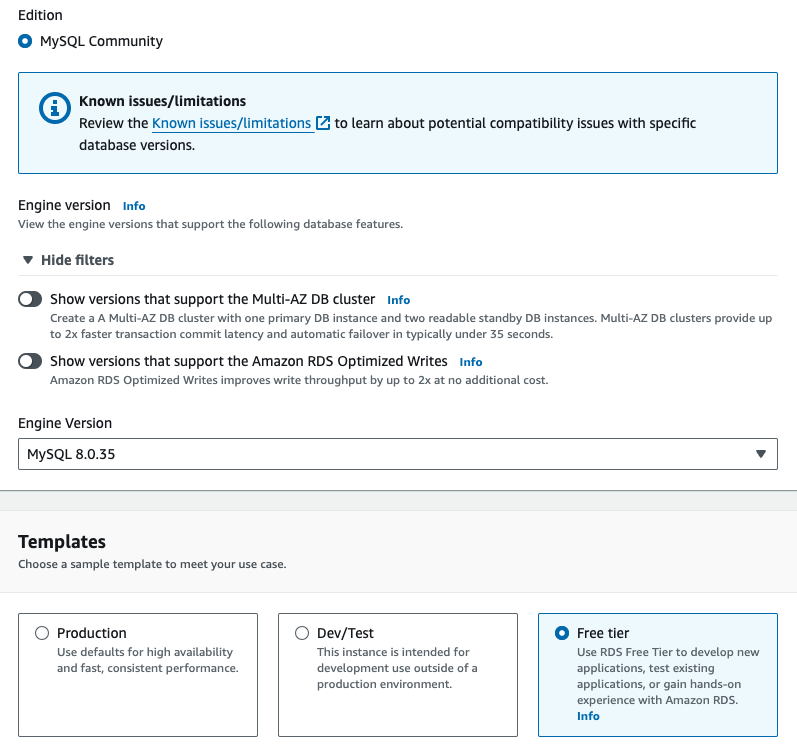The height and width of the screenshot is (749, 797).
Task: Open the Engine Version MySQL 8.0.35 dropdown
Action: [398, 454]
